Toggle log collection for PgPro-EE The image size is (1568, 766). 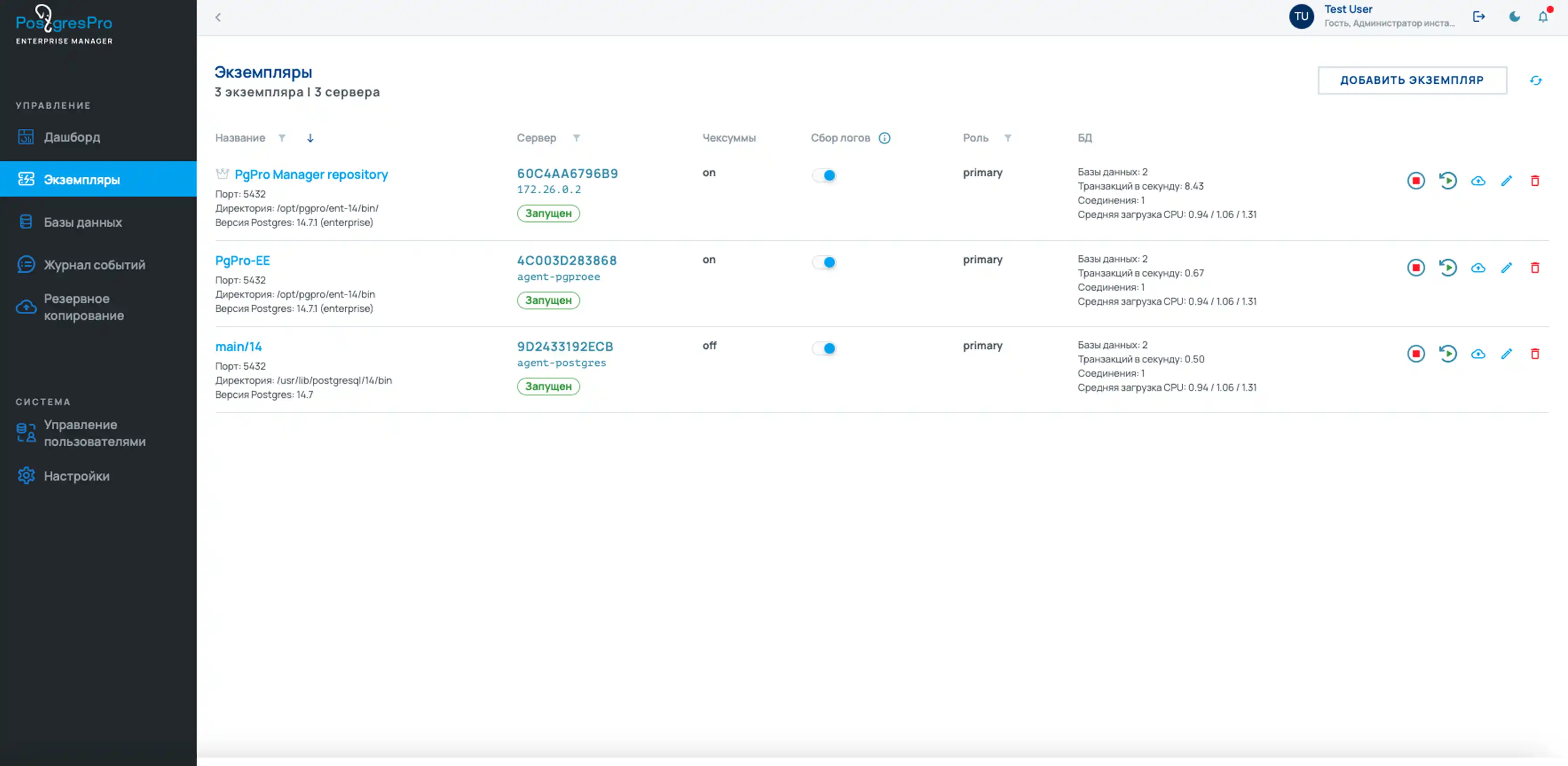tap(824, 262)
